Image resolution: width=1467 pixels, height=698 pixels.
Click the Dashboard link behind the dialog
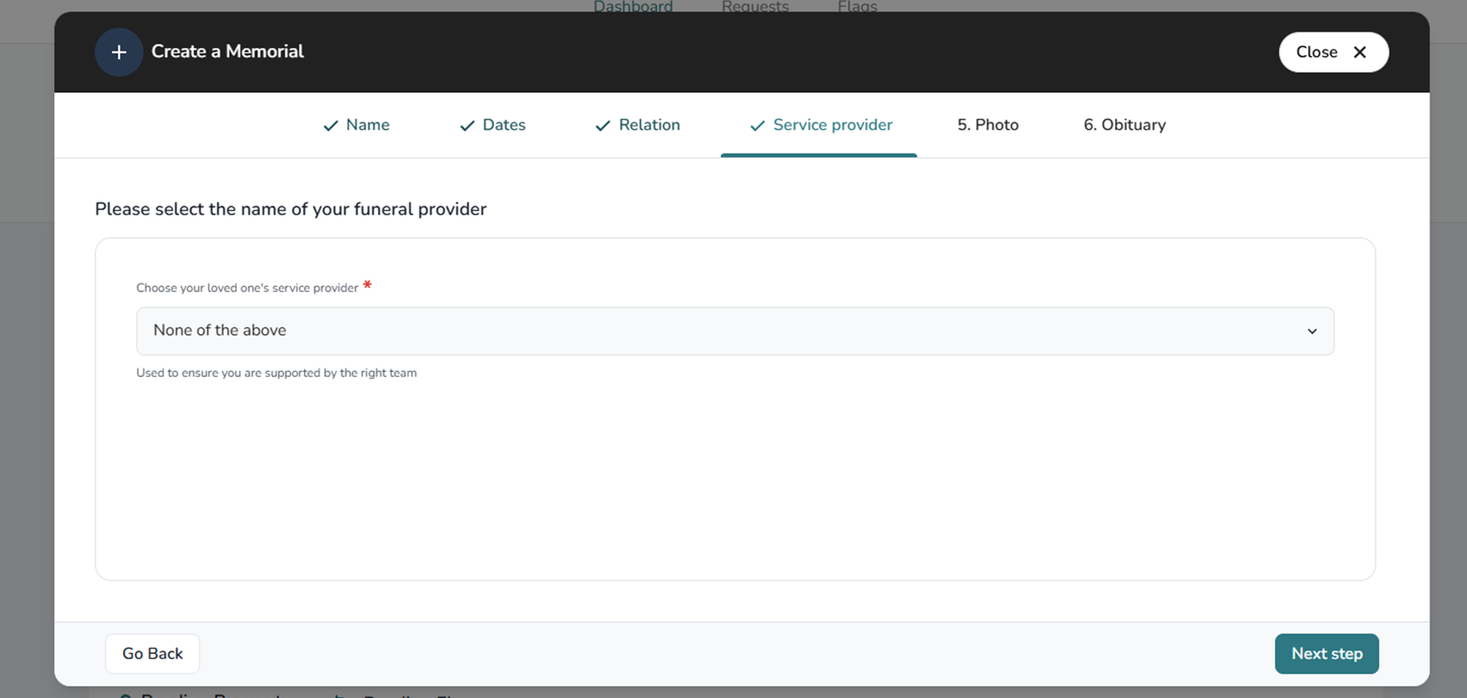pyautogui.click(x=633, y=7)
